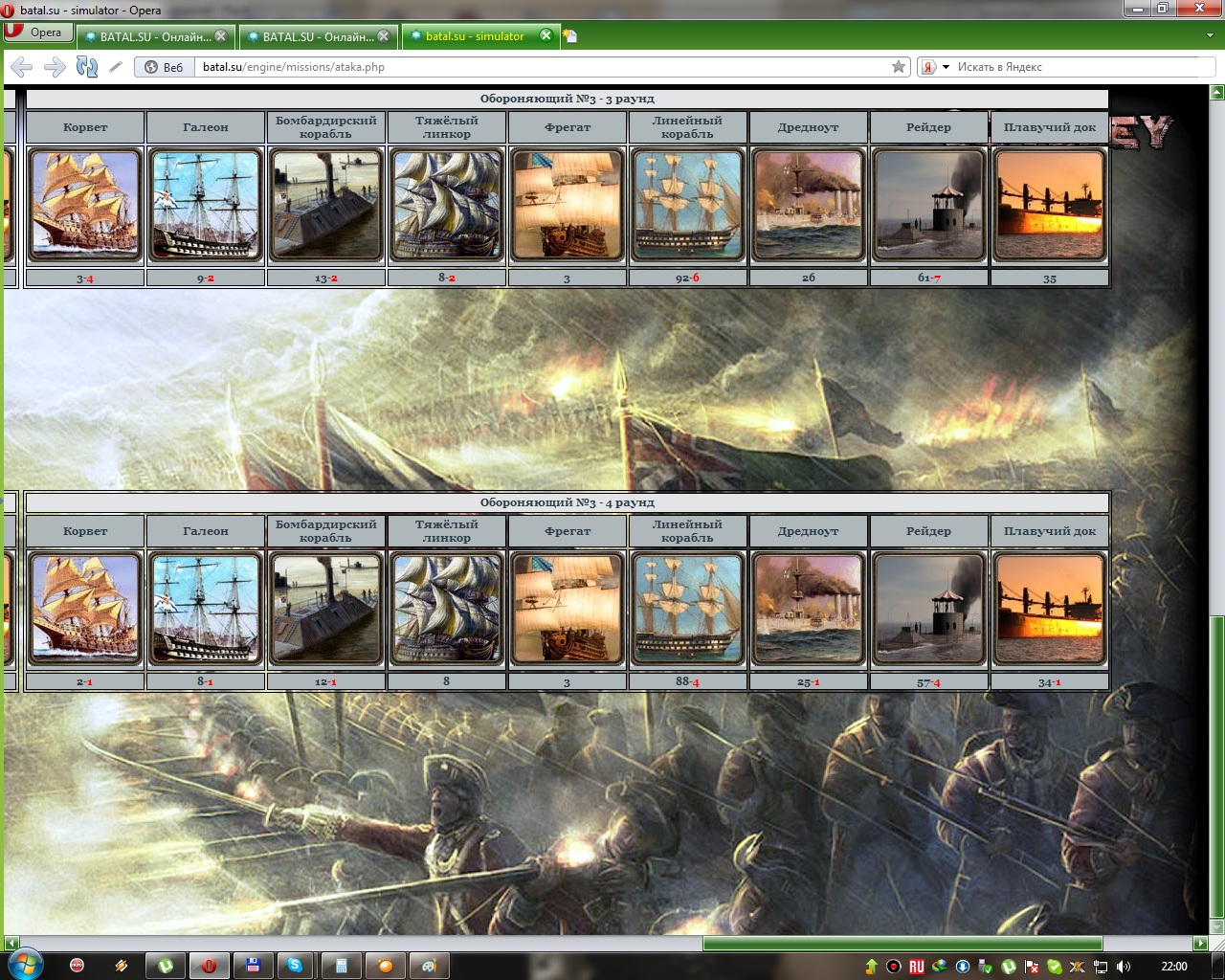Image resolution: width=1225 pixels, height=980 pixels.
Task: Click the Дредноут count '26' in round 3
Action: click(809, 278)
